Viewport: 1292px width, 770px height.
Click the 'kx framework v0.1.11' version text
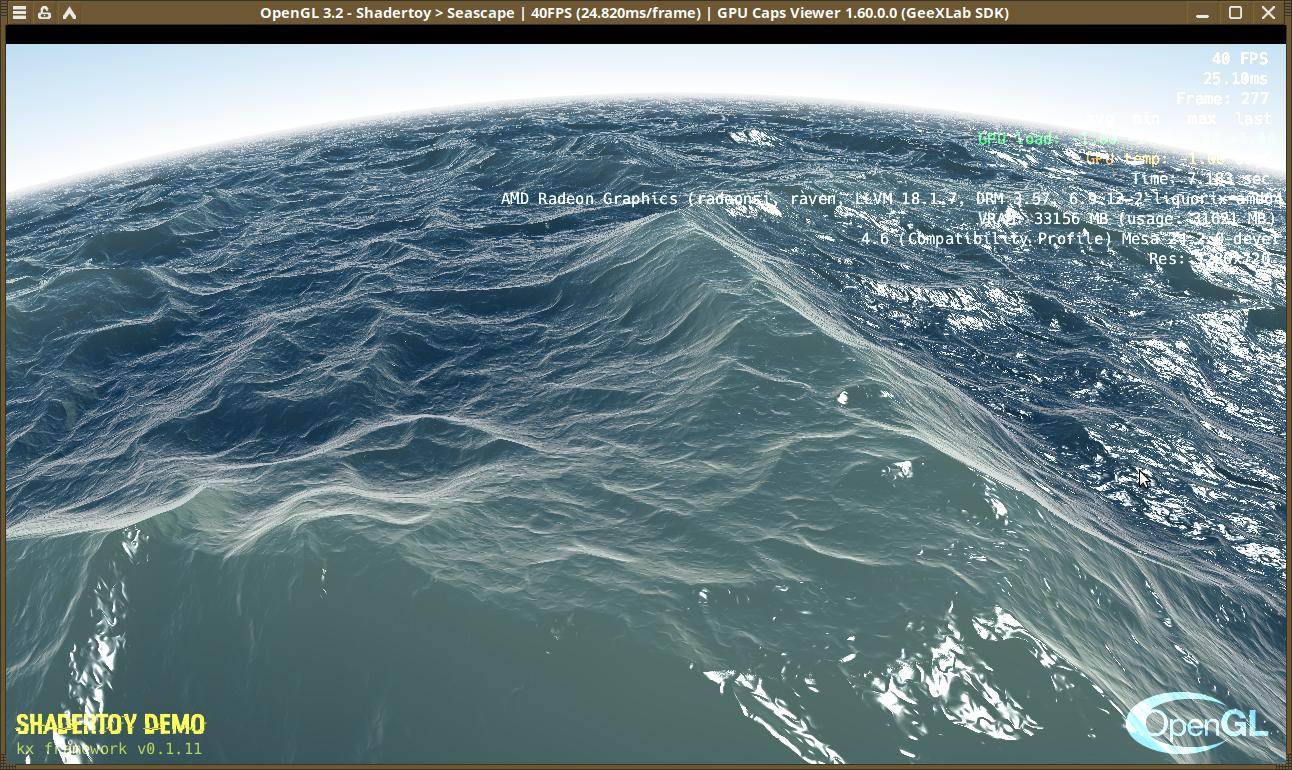[109, 749]
